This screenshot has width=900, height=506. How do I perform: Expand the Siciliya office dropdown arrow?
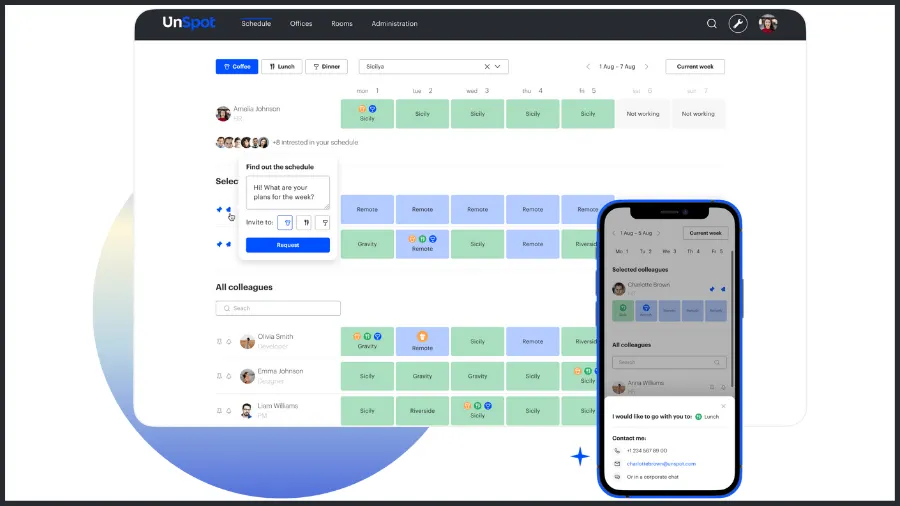coord(498,67)
